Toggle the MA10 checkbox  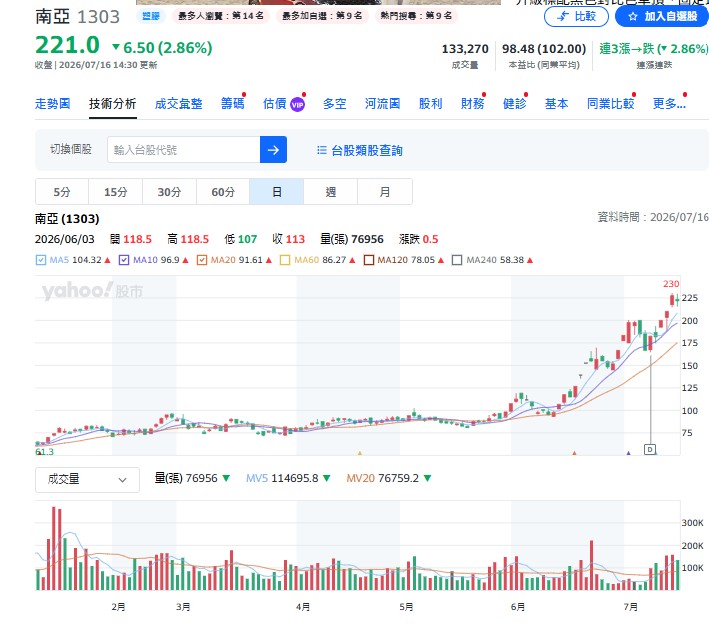pos(124,260)
